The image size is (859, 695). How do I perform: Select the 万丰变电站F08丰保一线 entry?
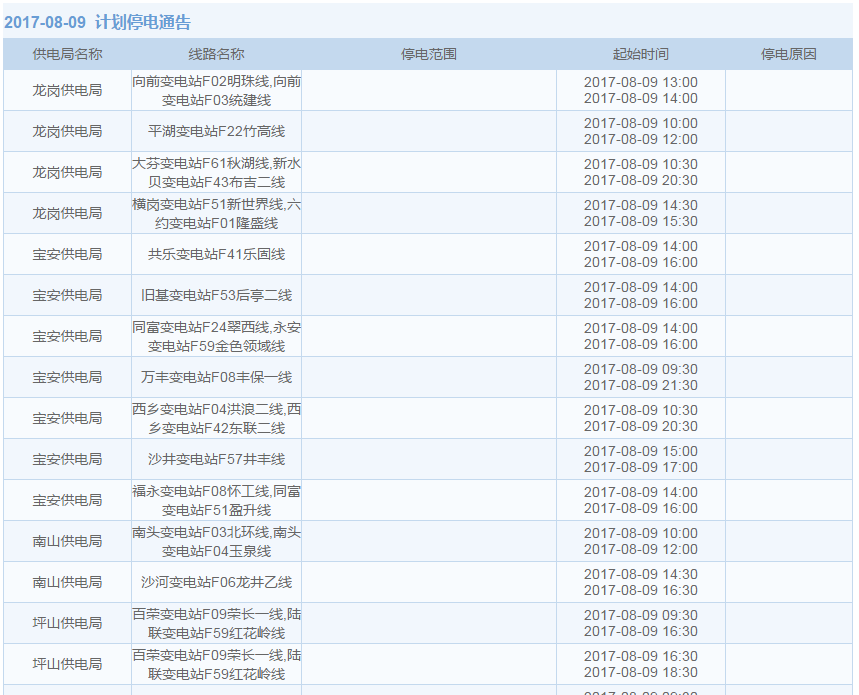(x=216, y=377)
